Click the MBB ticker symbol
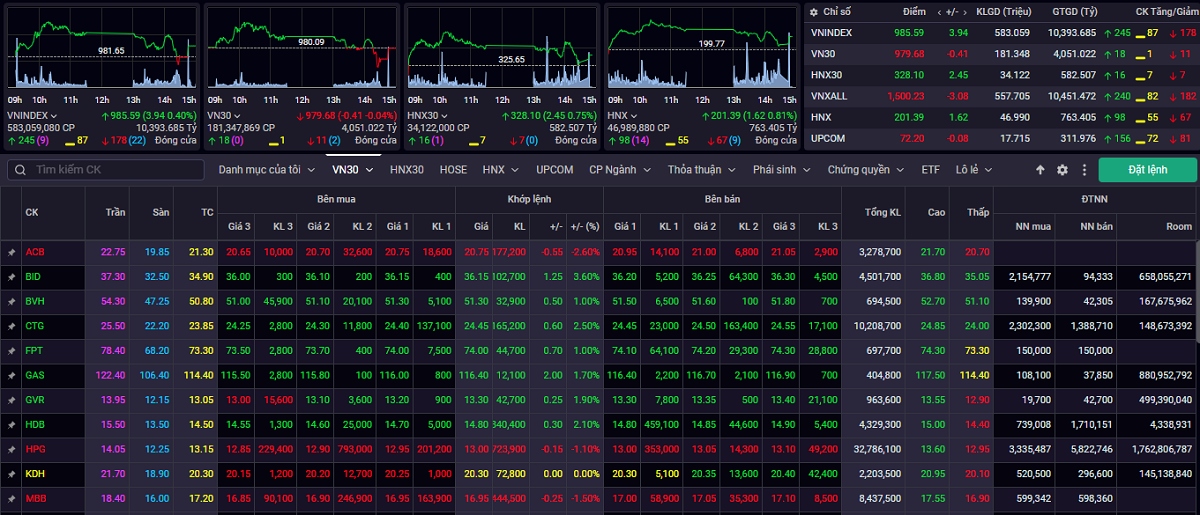Screen dimensions: 1200x515 35,498
